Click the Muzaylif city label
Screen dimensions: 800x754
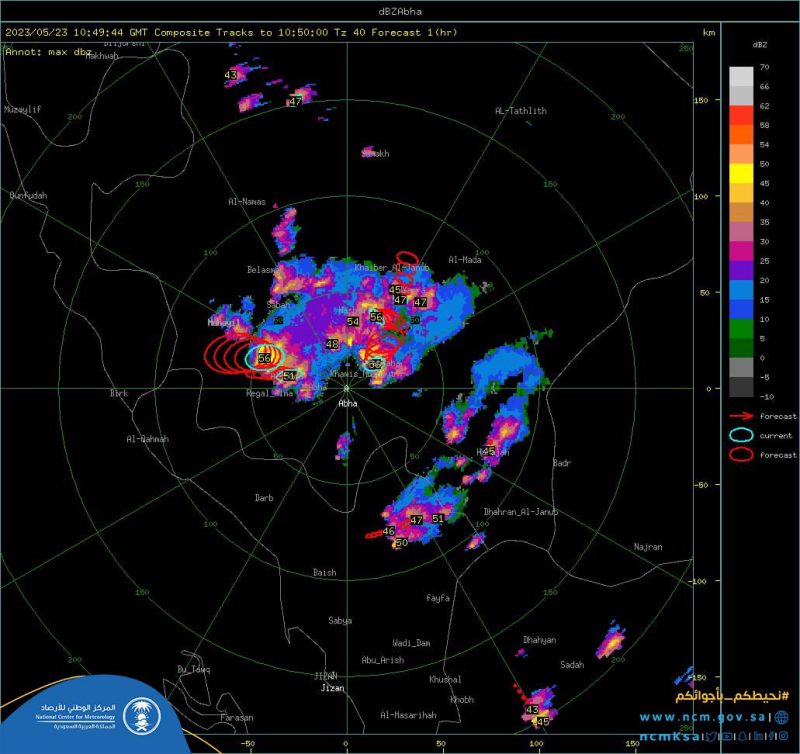(22, 109)
